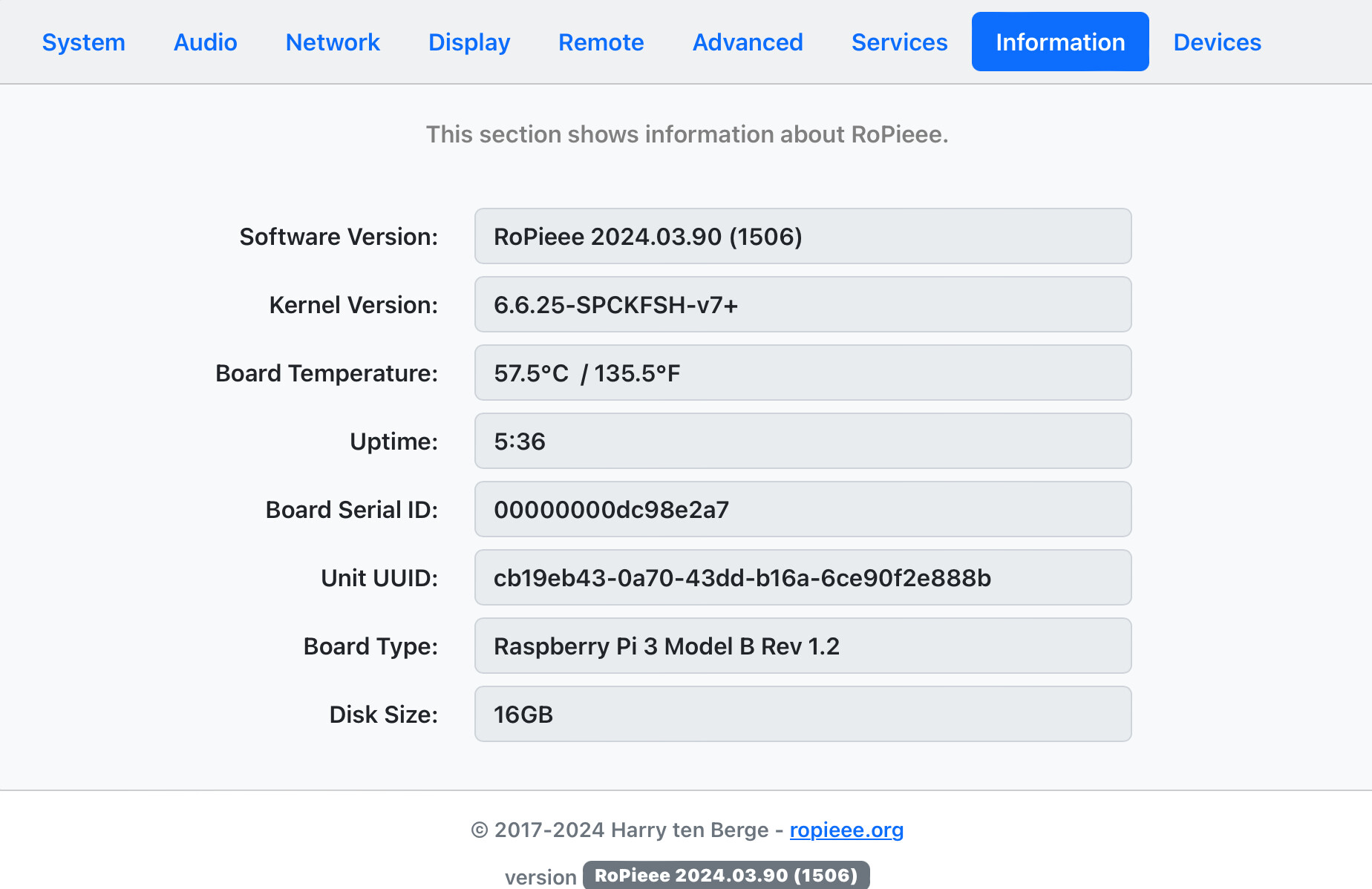This screenshot has width=1372, height=889.
Task: Open the Remote tab
Action: point(601,42)
